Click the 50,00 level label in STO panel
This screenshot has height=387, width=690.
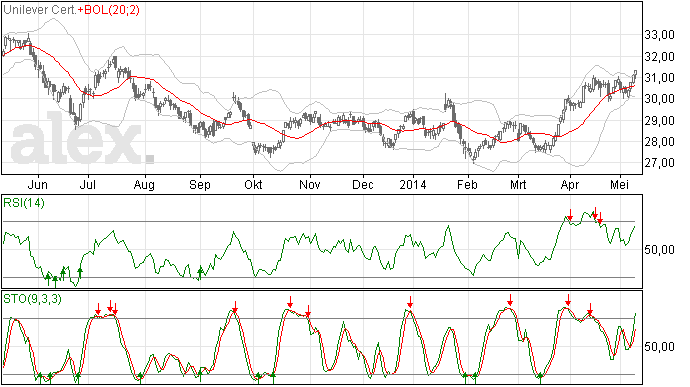point(659,346)
